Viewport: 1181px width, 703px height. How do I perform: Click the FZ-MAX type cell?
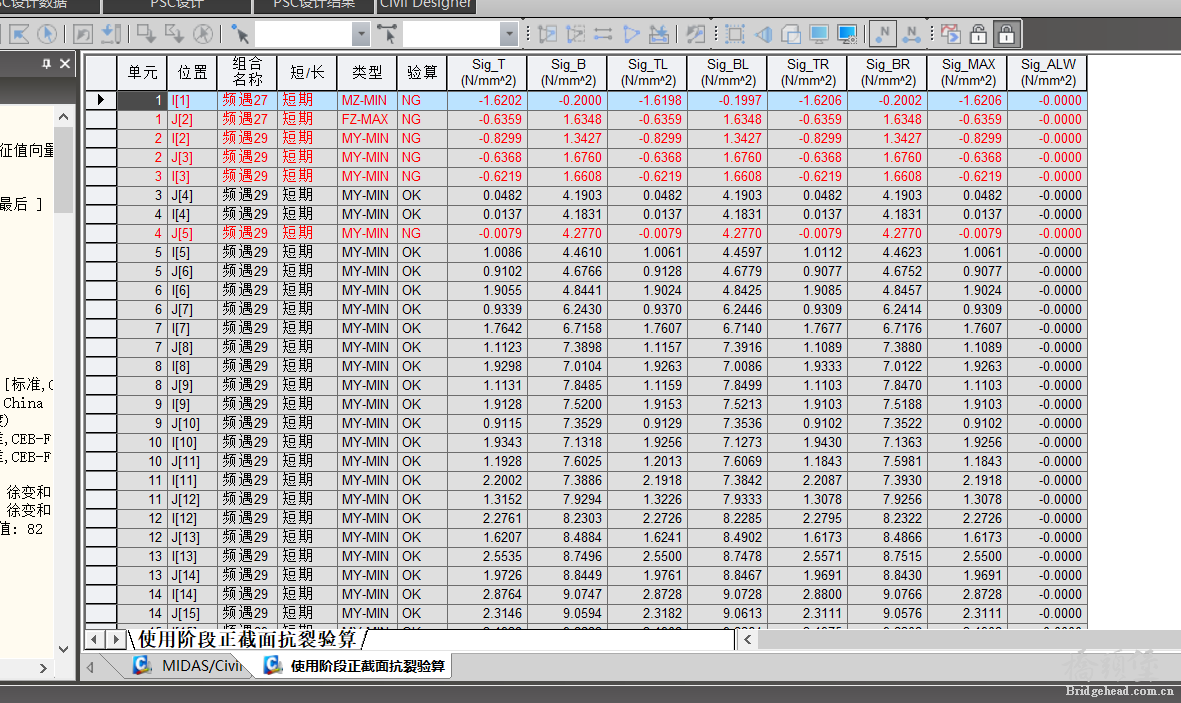click(x=367, y=119)
